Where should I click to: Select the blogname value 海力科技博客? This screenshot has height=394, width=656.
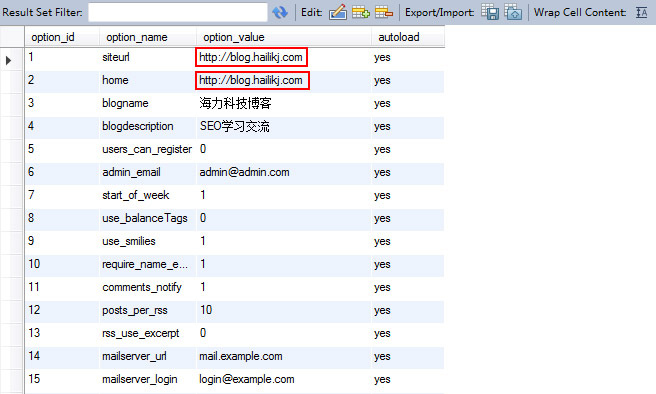(236, 103)
